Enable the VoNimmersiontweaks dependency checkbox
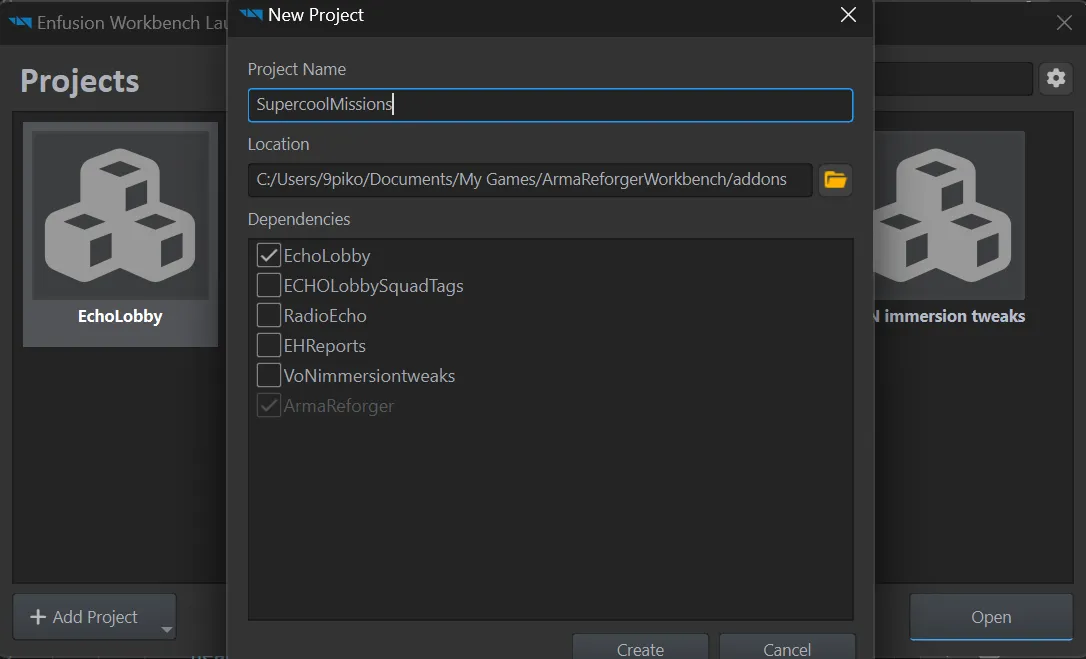 (269, 375)
